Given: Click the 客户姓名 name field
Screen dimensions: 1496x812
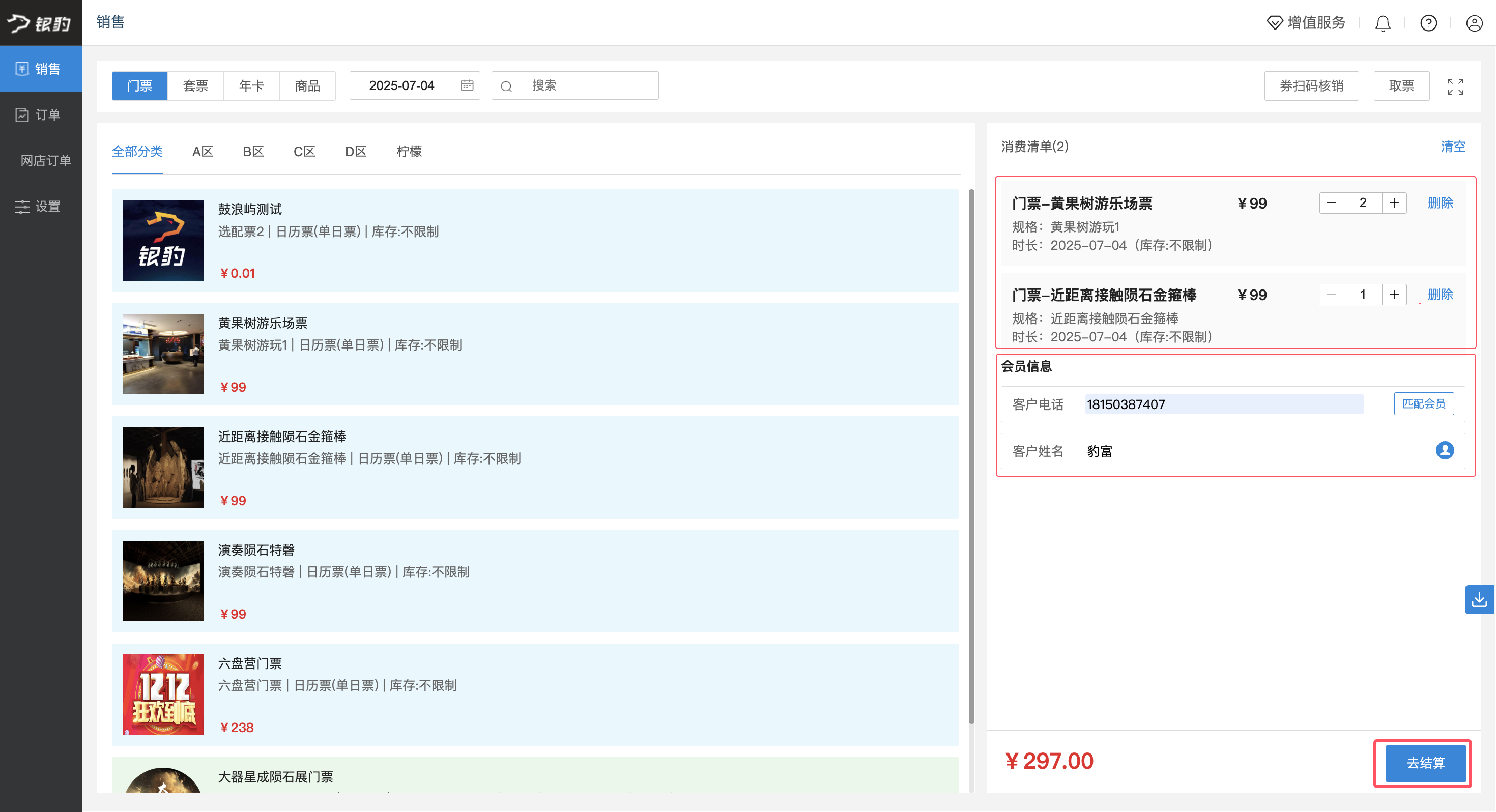Looking at the screenshot, I should click(1233, 451).
